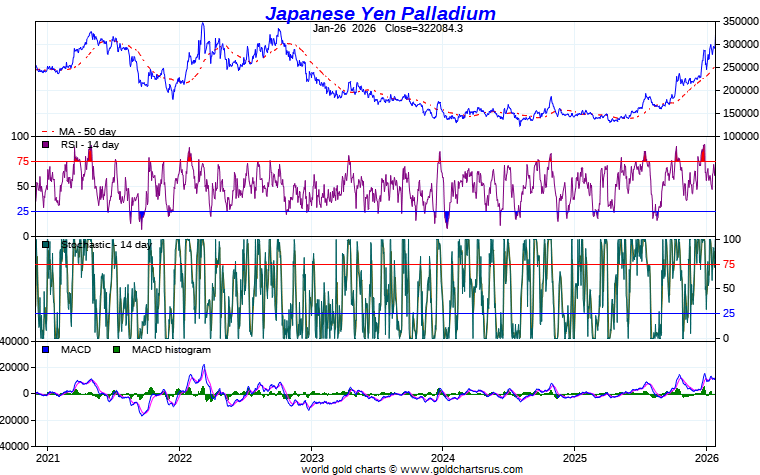This screenshot has height=475, width=760.
Task: Open the www.goldchartsrus.com footer link
Action: (x=461, y=469)
